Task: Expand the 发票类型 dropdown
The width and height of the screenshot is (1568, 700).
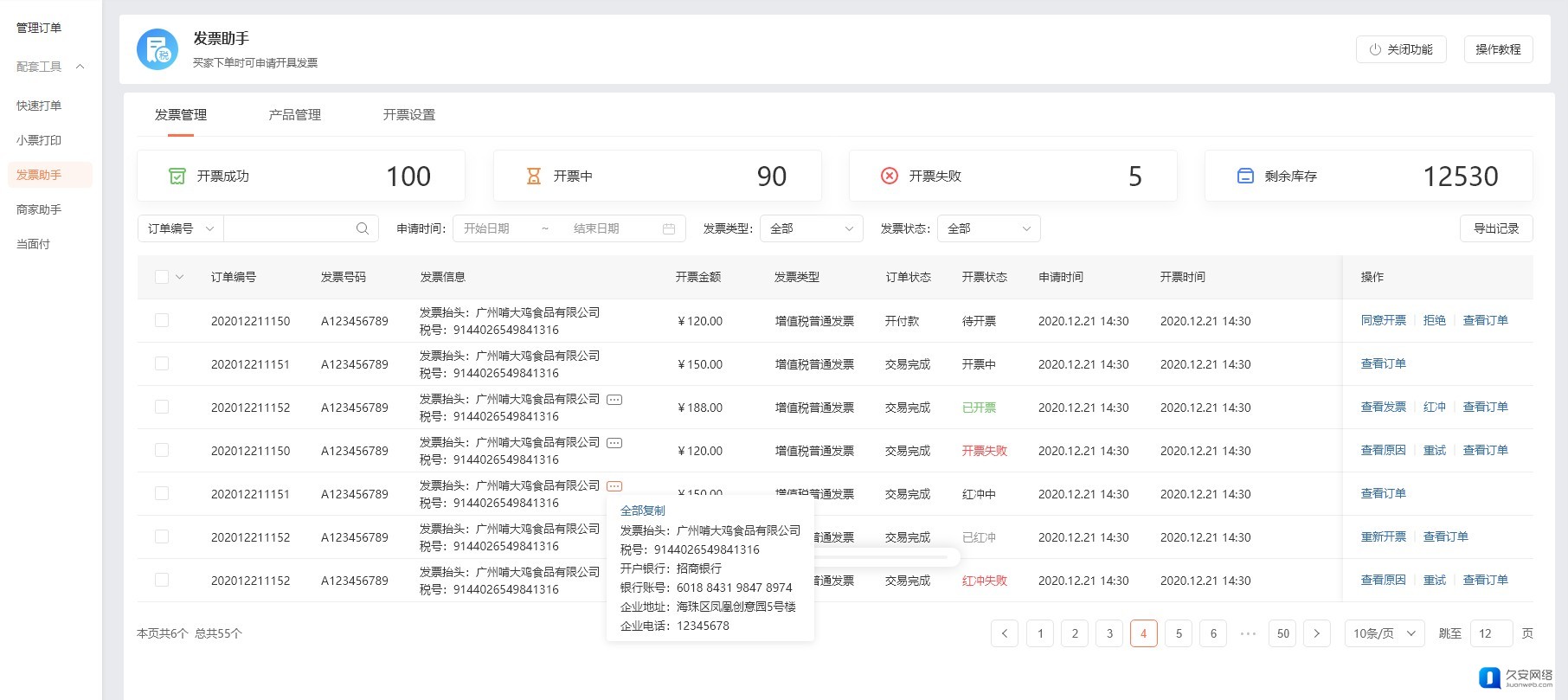Action: (811, 228)
